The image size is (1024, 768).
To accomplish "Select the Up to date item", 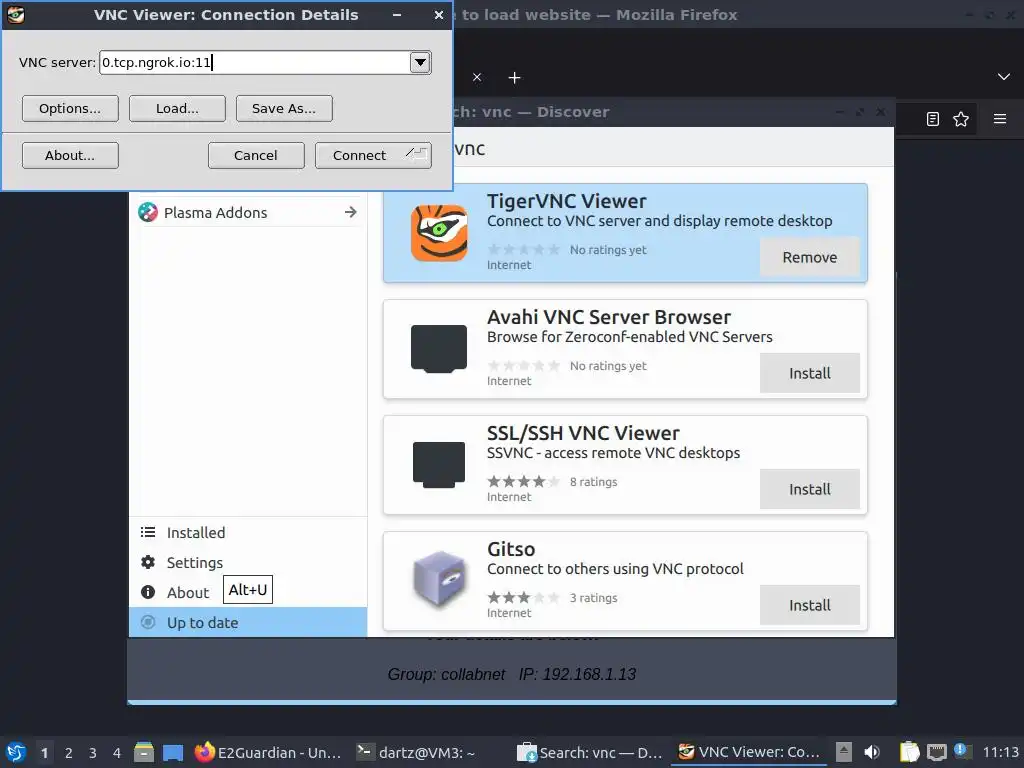I will pyautogui.click(x=248, y=622).
